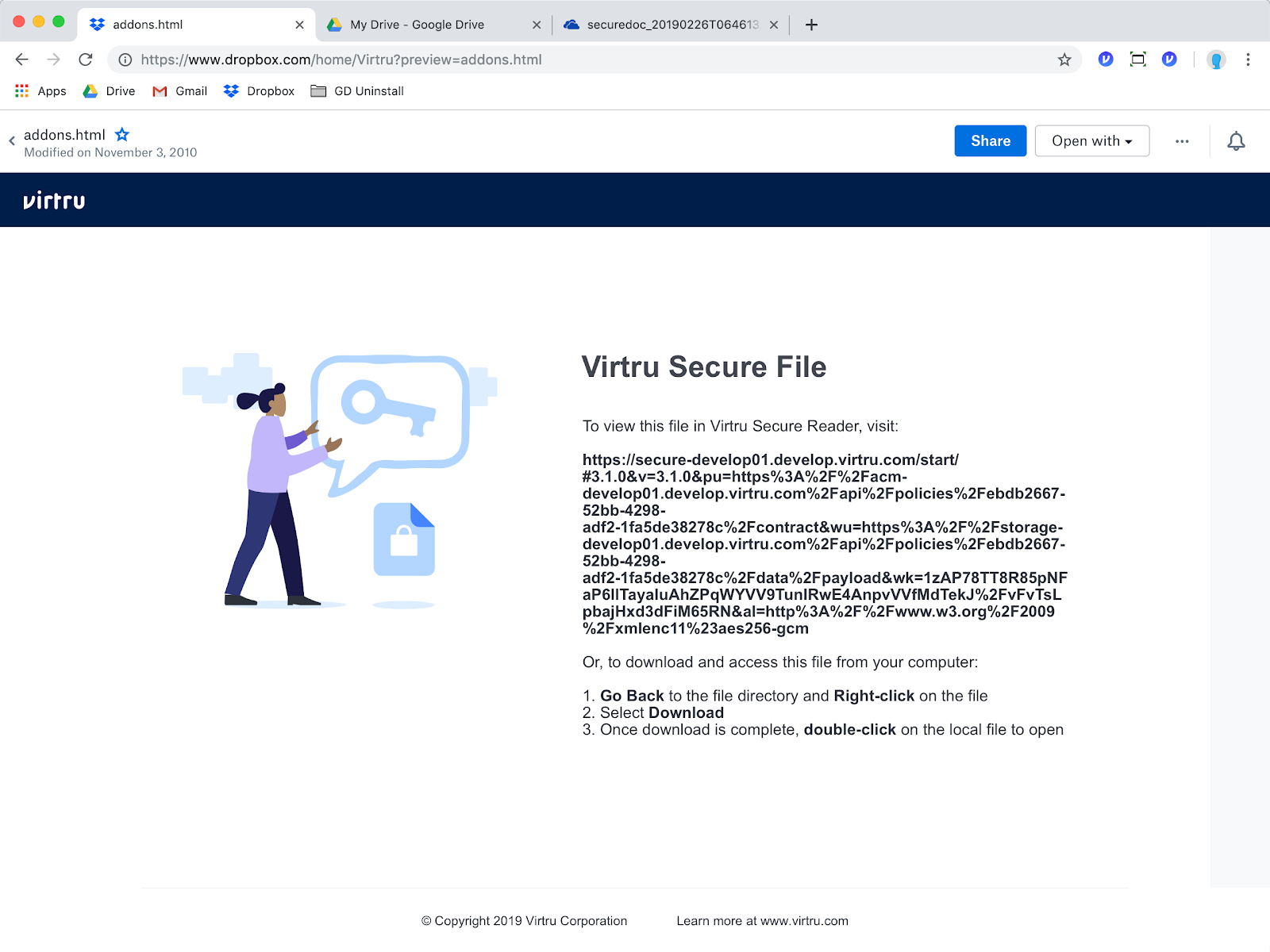Viewport: 1270px width, 952px height.
Task: Open the screen capture extension icon
Action: pyautogui.click(x=1137, y=59)
